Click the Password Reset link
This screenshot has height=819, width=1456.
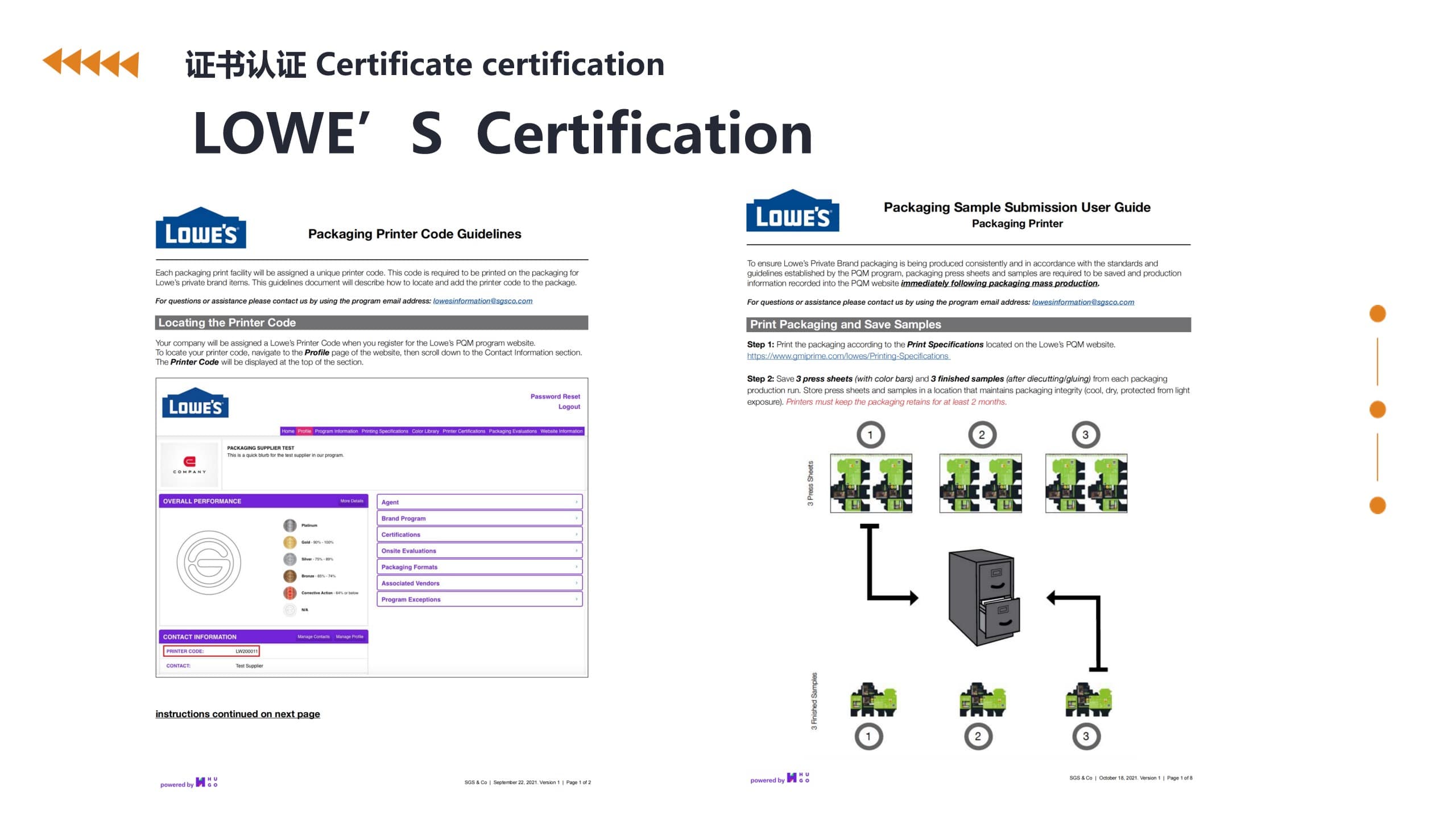click(555, 396)
